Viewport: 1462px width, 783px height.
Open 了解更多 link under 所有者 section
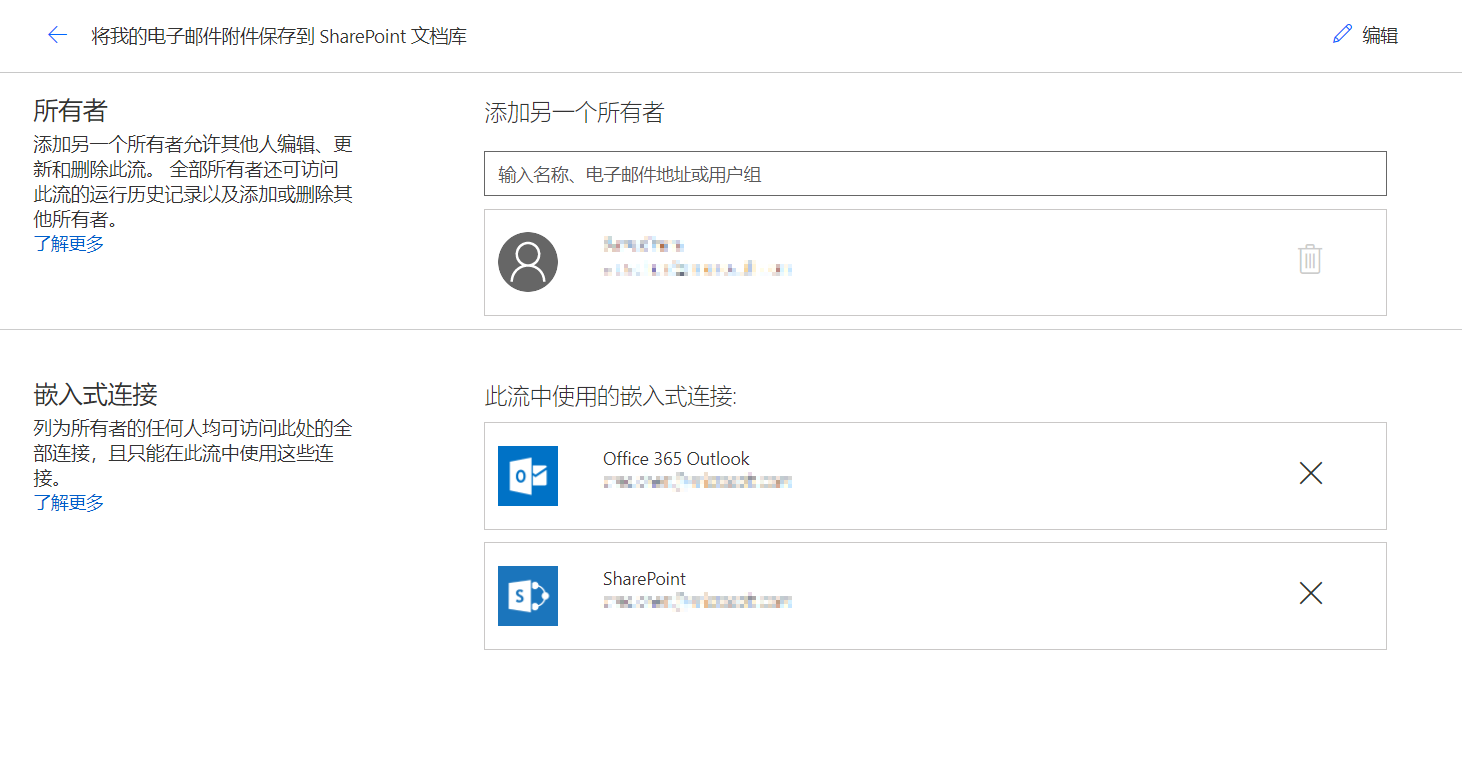click(x=69, y=244)
